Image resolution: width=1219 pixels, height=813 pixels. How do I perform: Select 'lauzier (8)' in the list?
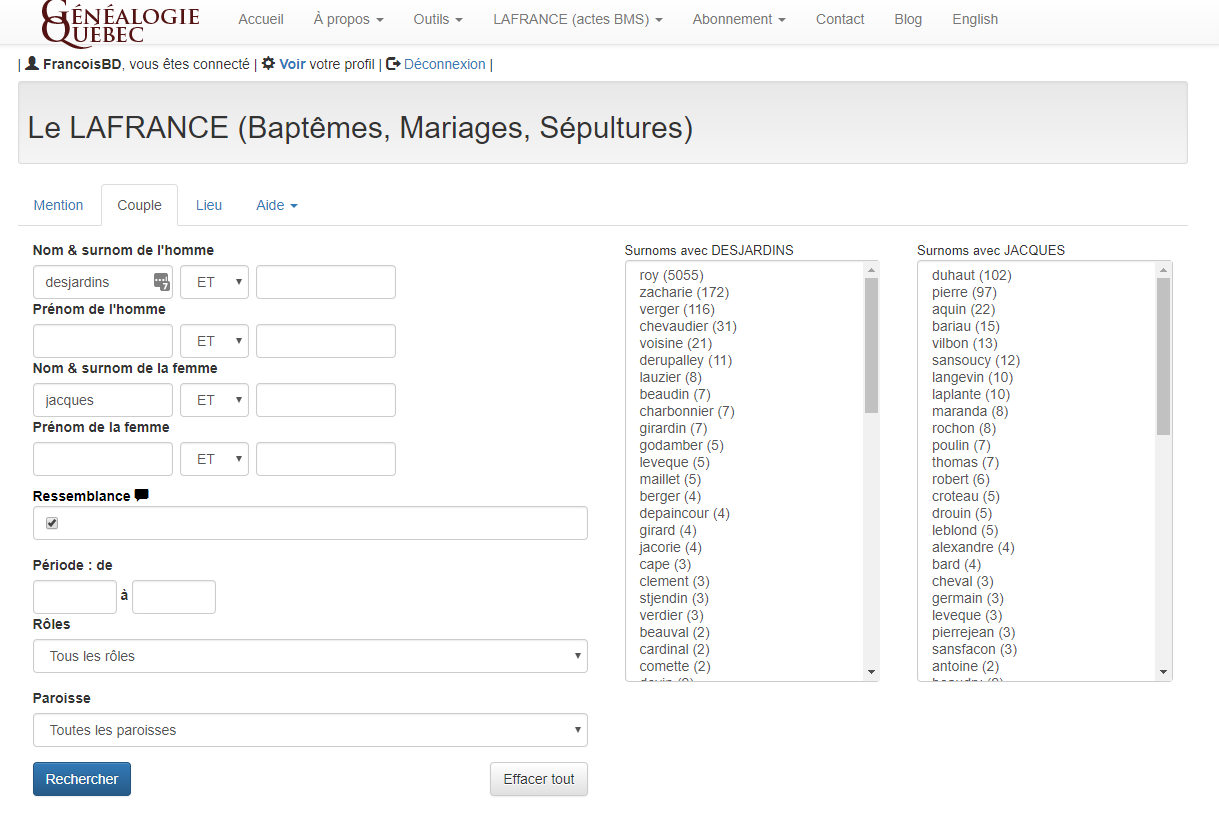[x=671, y=377]
